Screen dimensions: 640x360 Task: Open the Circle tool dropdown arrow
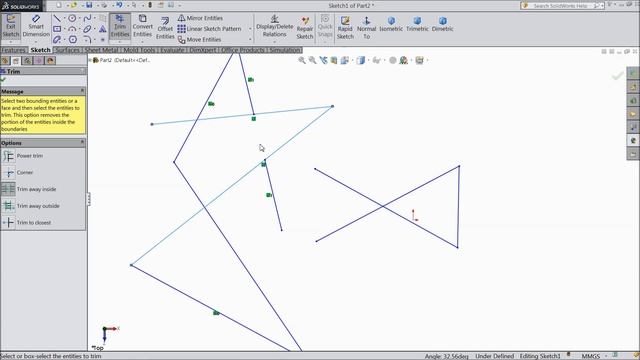click(x=80, y=18)
